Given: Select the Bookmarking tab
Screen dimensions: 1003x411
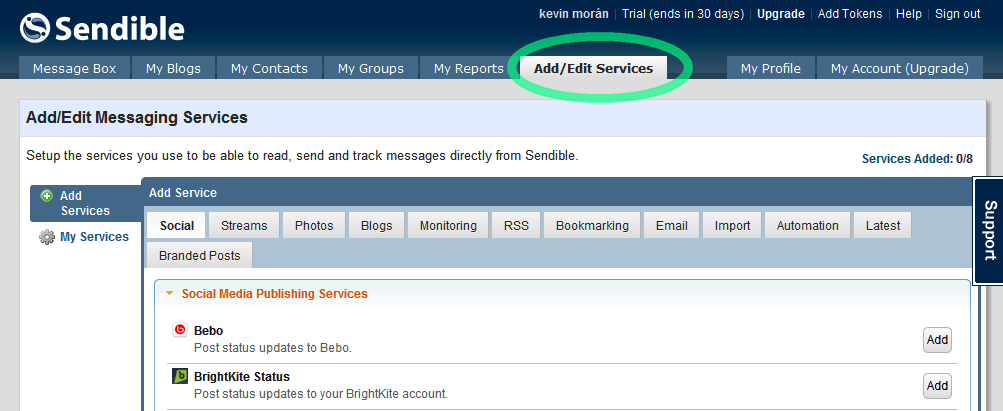Looking at the screenshot, I should [592, 226].
